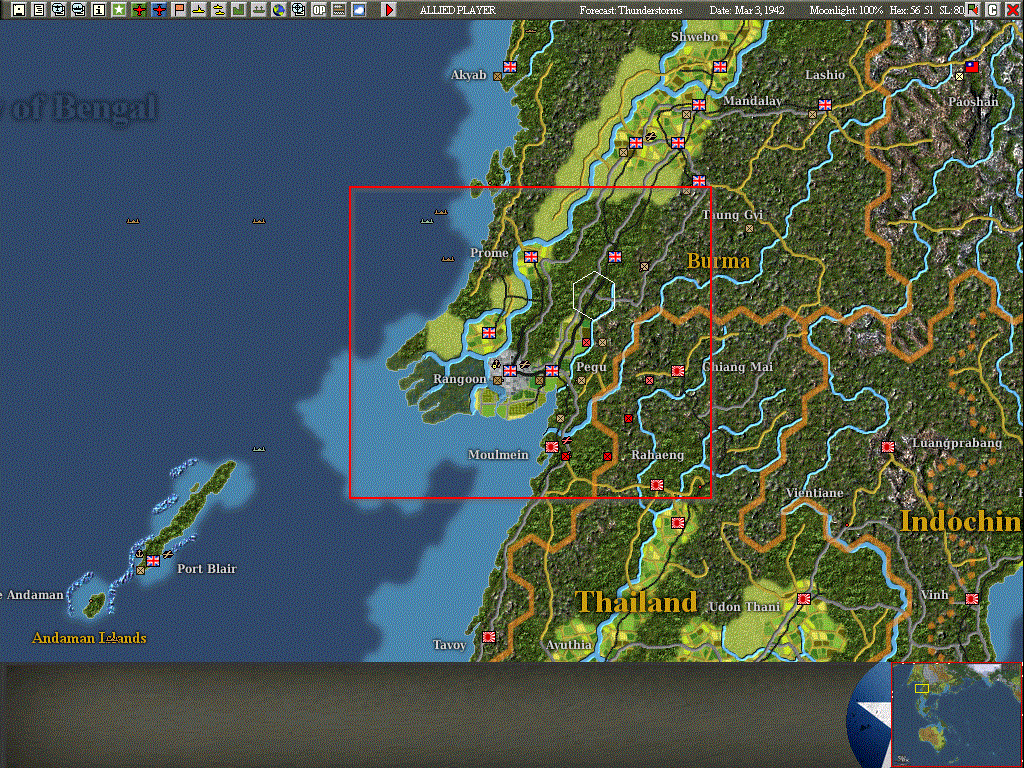Select the Chinese unit flag at Paoshan

(972, 67)
